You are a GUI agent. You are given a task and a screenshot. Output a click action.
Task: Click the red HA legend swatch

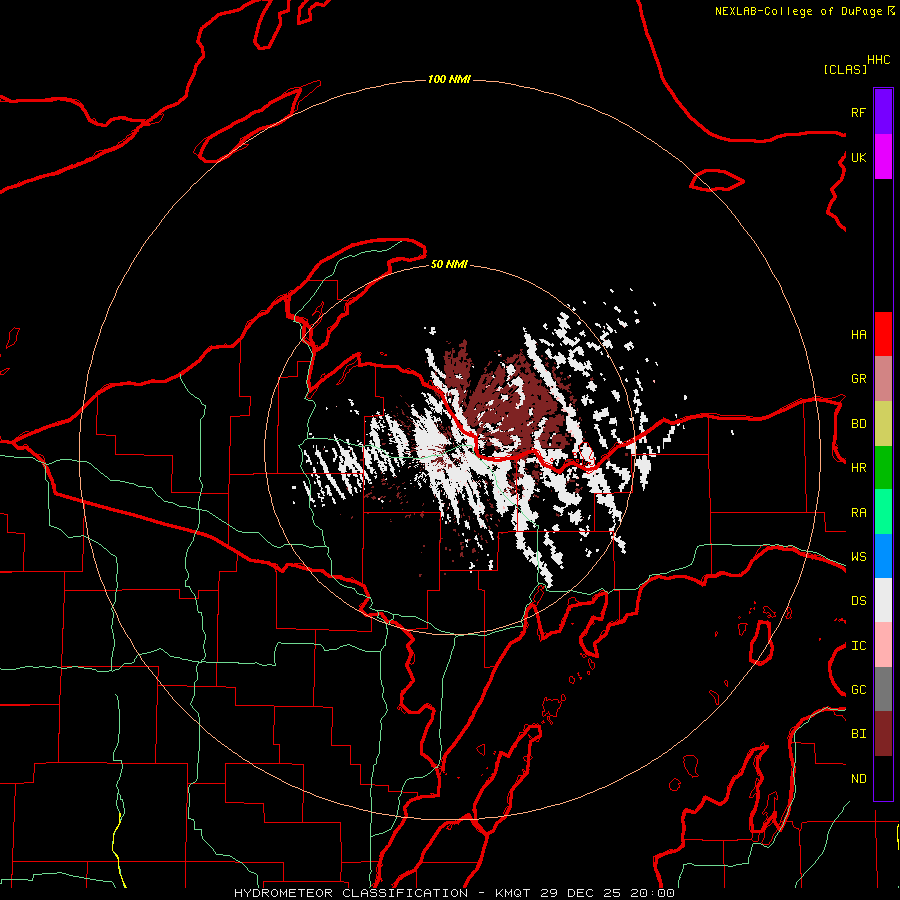883,334
